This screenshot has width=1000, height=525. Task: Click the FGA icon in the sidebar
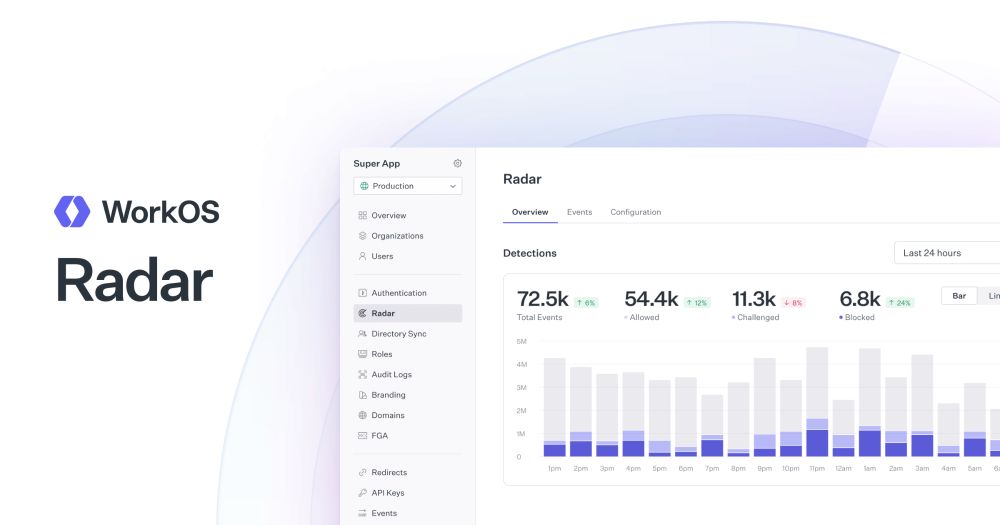click(362, 436)
